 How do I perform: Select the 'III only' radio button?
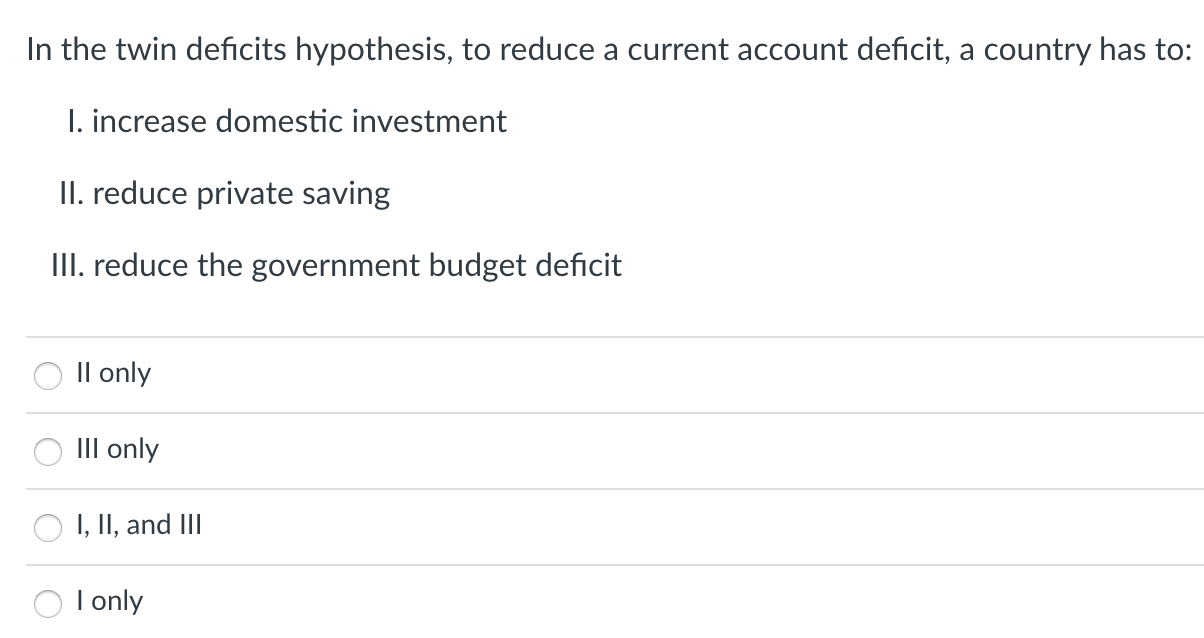coord(47,452)
